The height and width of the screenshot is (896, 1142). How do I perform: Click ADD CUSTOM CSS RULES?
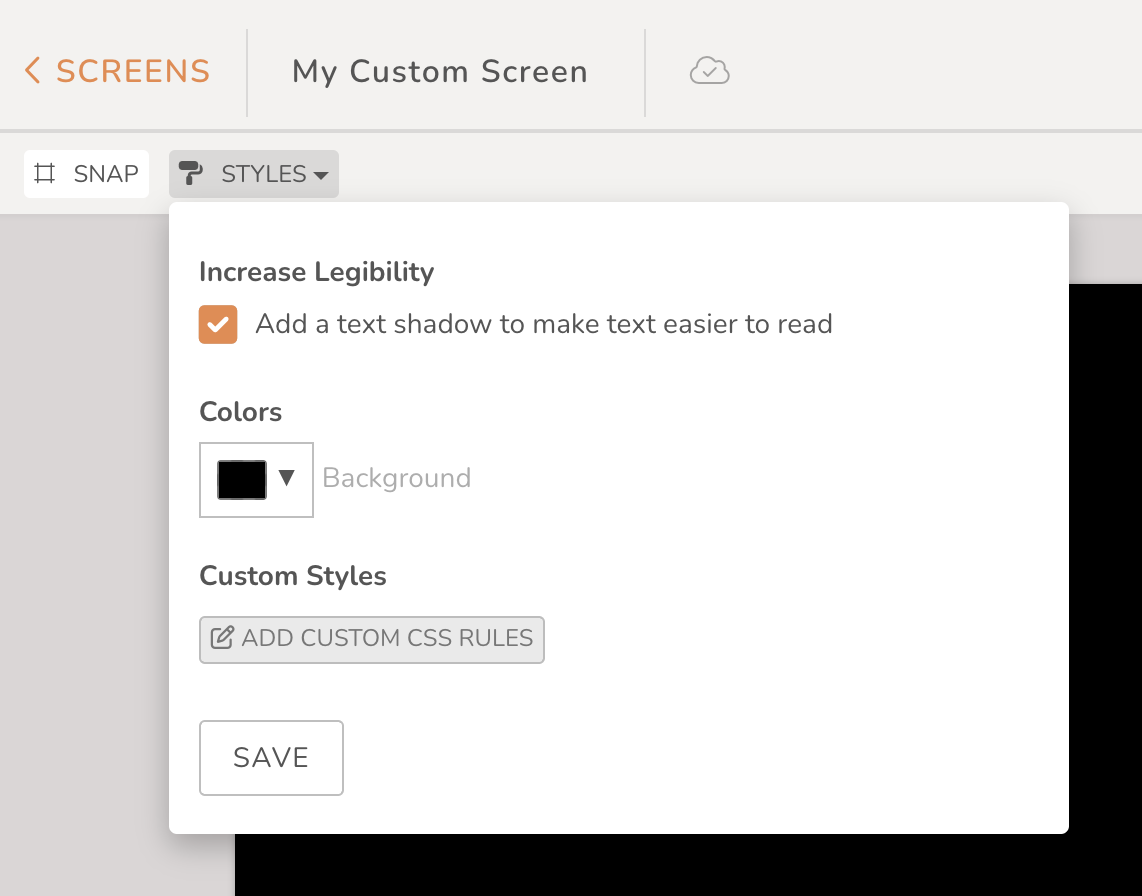(x=371, y=639)
